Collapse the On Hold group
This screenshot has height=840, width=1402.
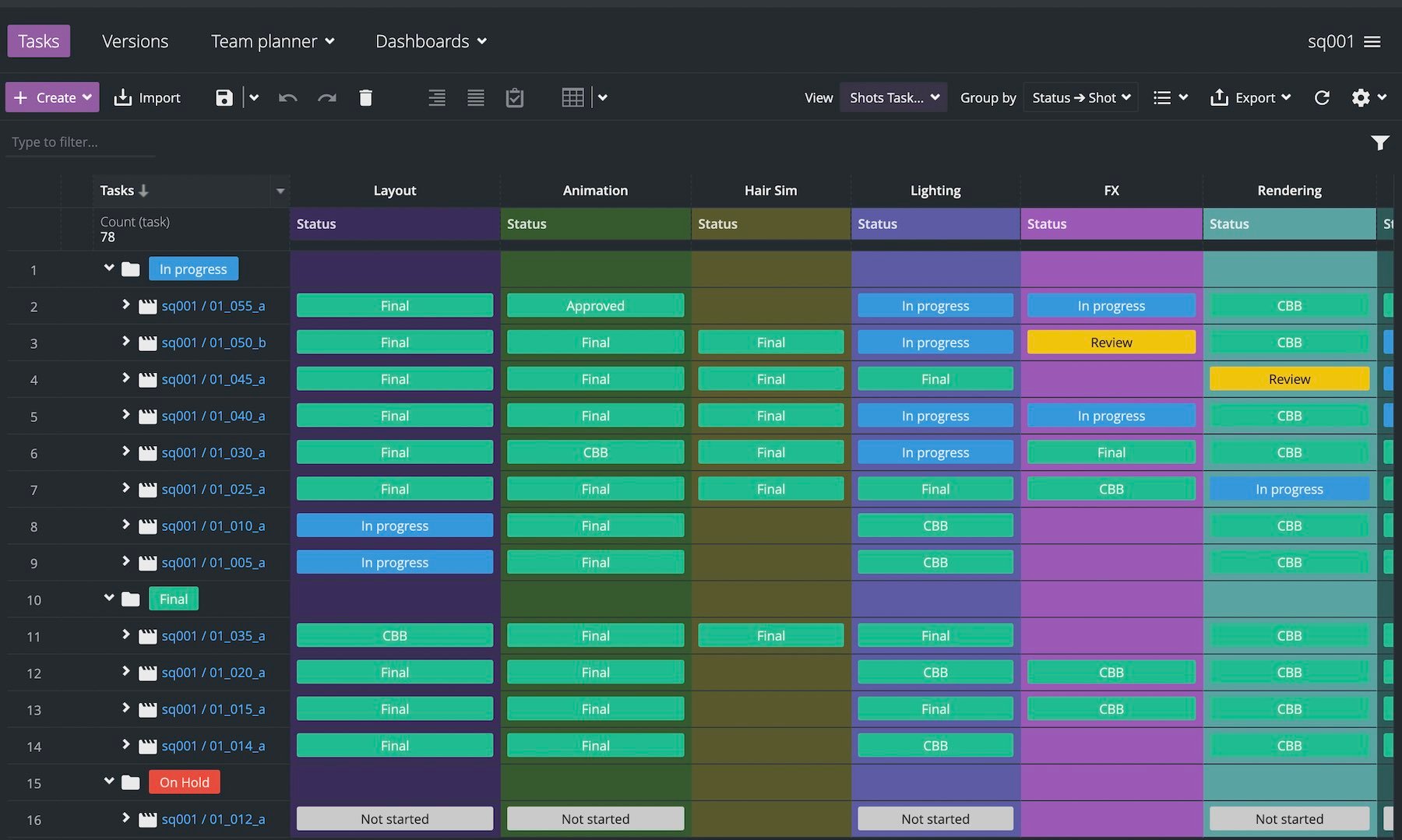[109, 782]
